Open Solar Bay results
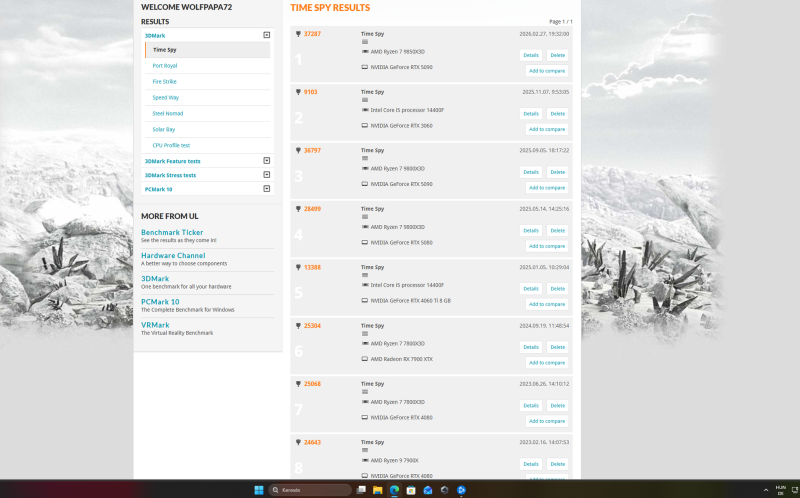This screenshot has width=800, height=498. pyautogui.click(x=164, y=129)
